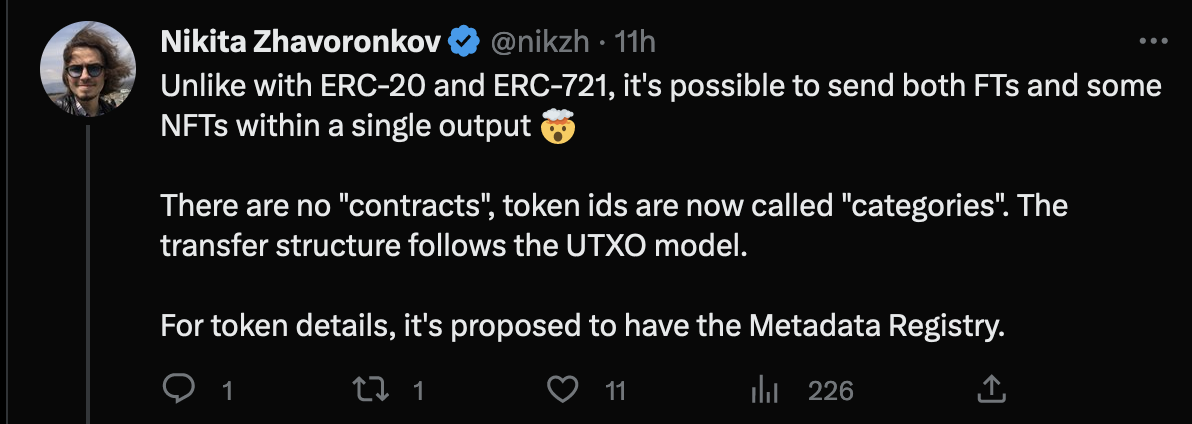
Task: Click the 226 views count
Action: click(830, 390)
